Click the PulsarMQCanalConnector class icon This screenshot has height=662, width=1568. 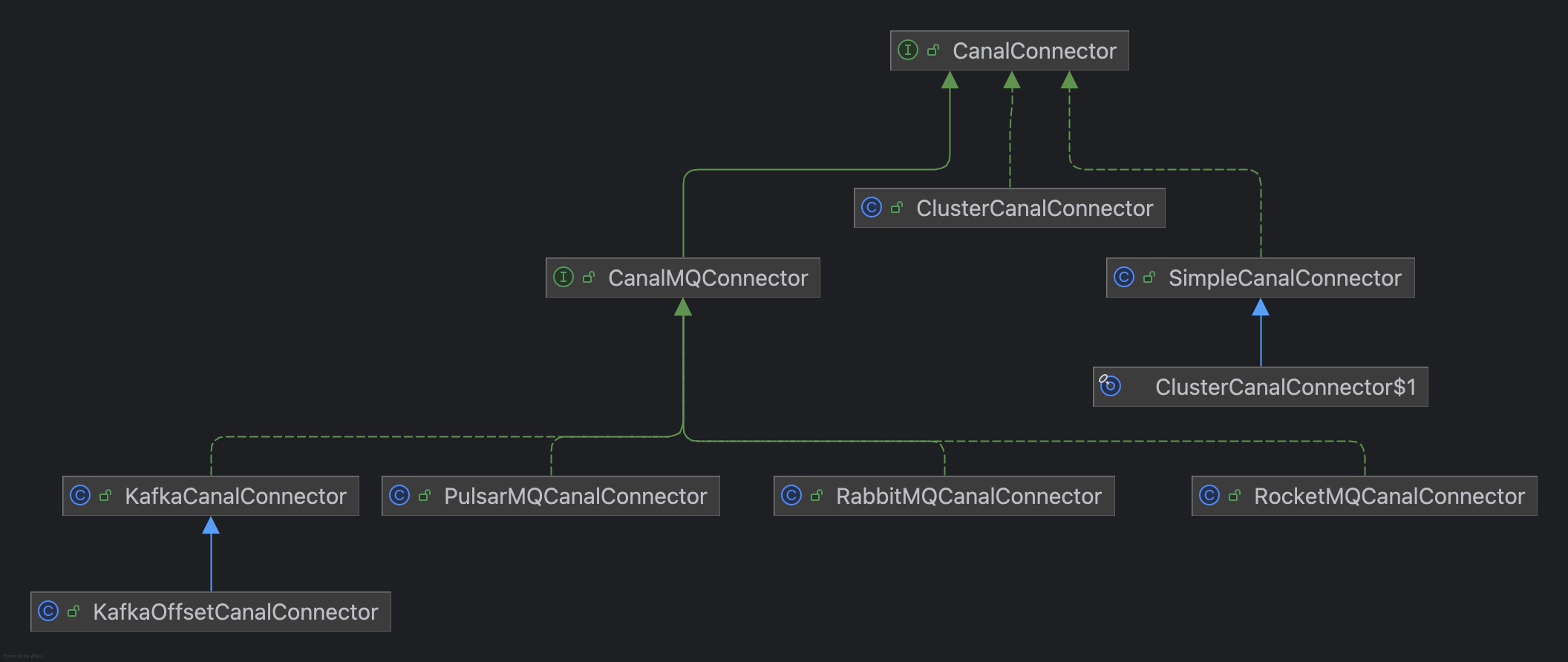point(399,496)
